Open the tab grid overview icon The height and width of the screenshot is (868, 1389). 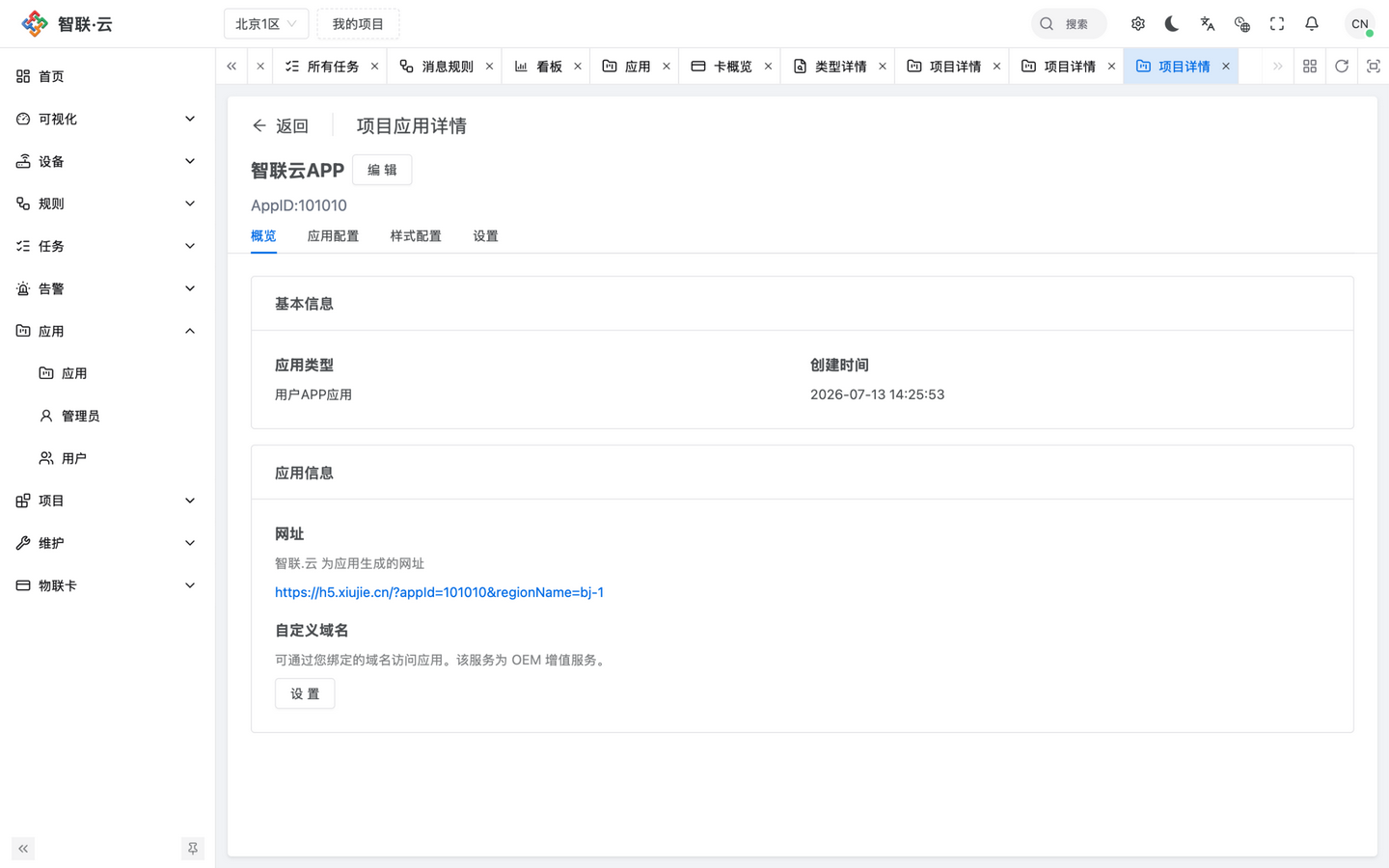click(1310, 67)
